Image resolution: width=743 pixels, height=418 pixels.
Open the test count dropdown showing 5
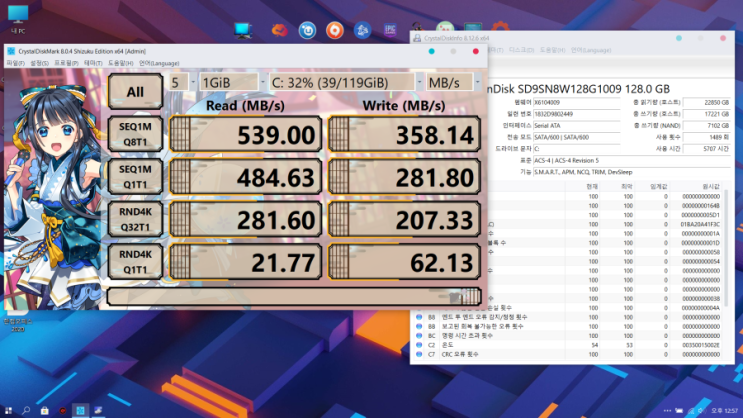click(x=183, y=82)
